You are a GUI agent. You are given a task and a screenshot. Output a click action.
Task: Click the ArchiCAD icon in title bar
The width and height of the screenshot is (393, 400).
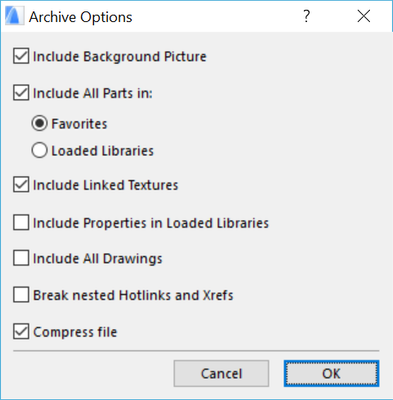(15, 16)
